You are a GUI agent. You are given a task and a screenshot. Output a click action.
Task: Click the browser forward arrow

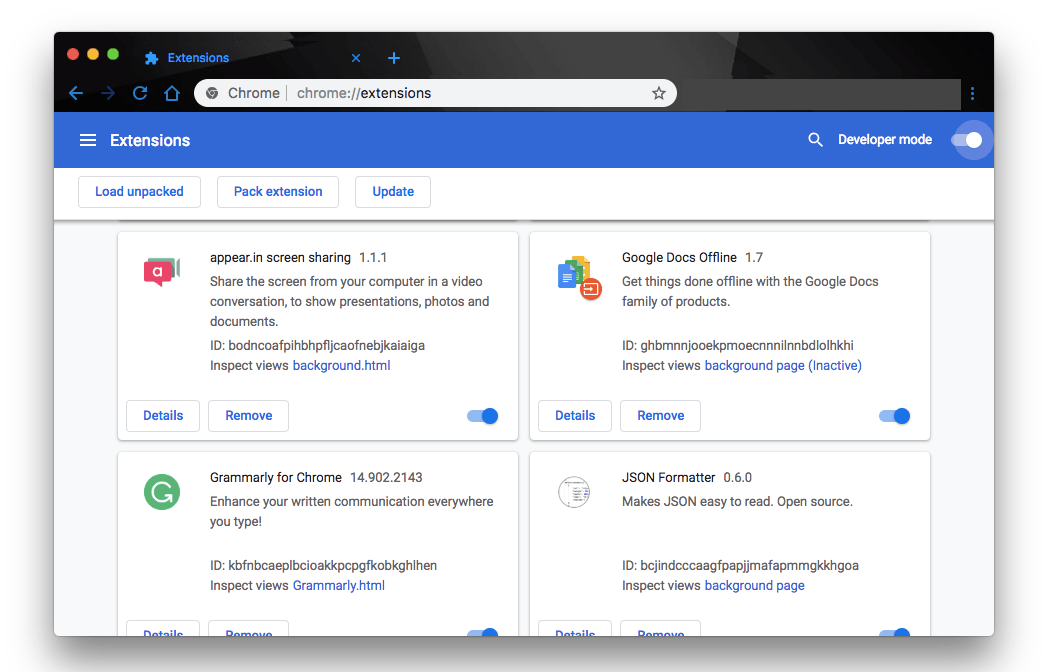[108, 93]
